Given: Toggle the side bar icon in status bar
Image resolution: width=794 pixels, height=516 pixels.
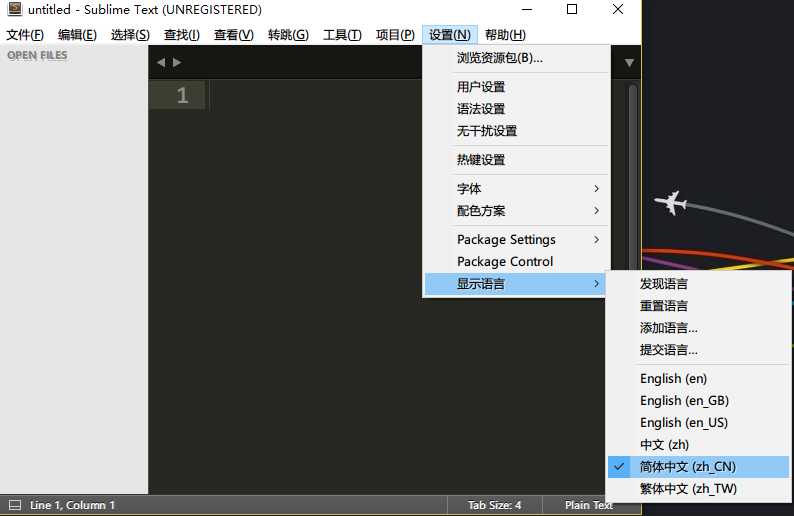Looking at the screenshot, I should (15, 505).
